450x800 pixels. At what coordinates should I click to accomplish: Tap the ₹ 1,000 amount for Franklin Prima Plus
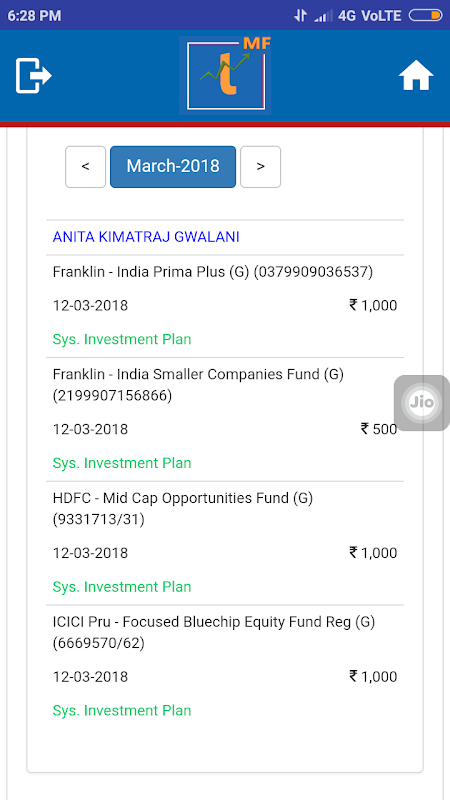pyautogui.click(x=373, y=306)
